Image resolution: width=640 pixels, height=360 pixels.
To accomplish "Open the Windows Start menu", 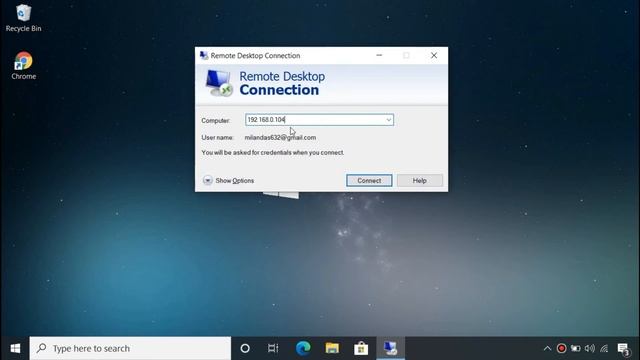I will 15,348.
